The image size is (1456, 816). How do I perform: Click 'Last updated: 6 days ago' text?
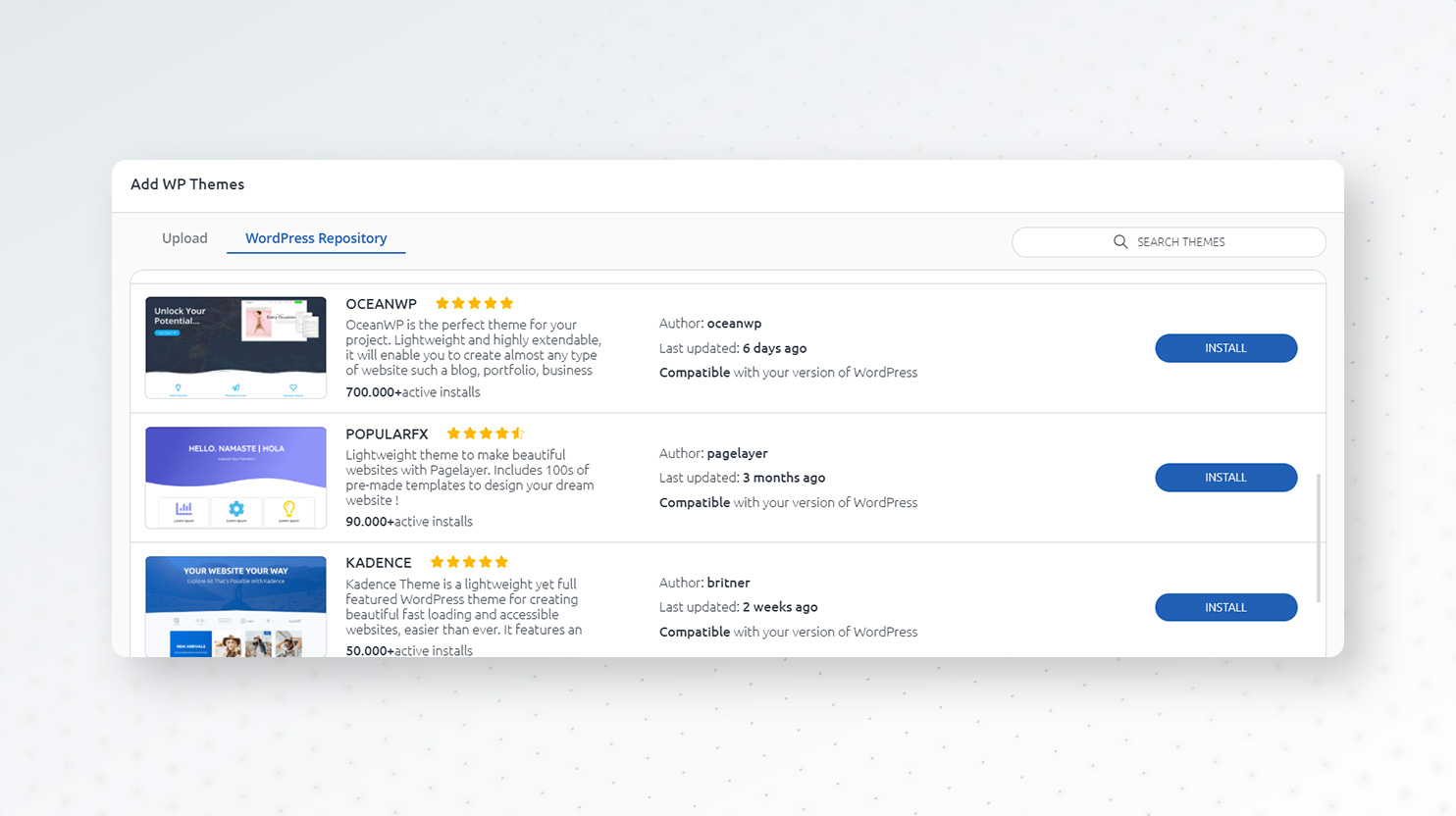[x=733, y=348]
